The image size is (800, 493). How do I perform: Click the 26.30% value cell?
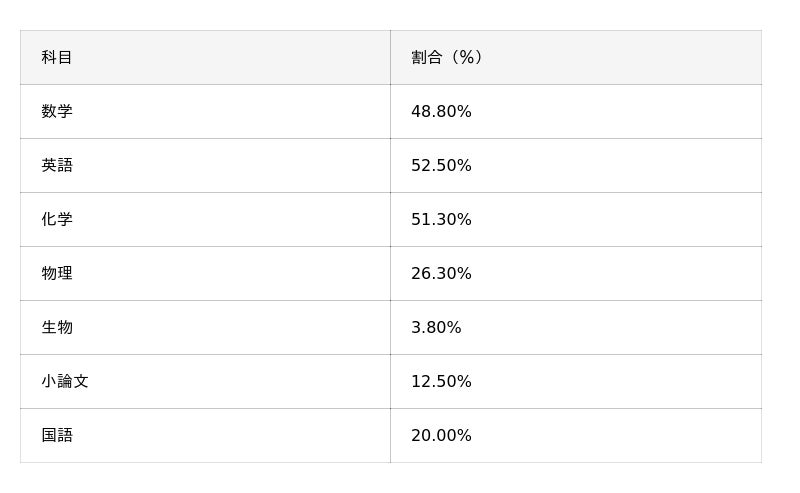tap(441, 274)
